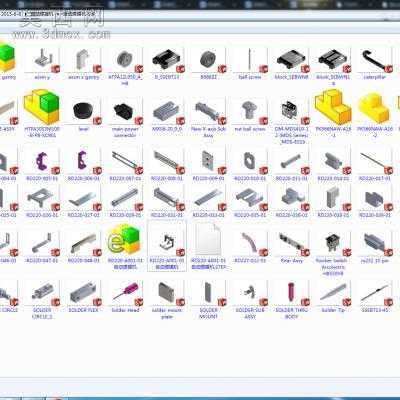The width and height of the screenshot is (400, 400).
Task: Select the 'RD220-011-01' pin part icon
Action: (292, 162)
